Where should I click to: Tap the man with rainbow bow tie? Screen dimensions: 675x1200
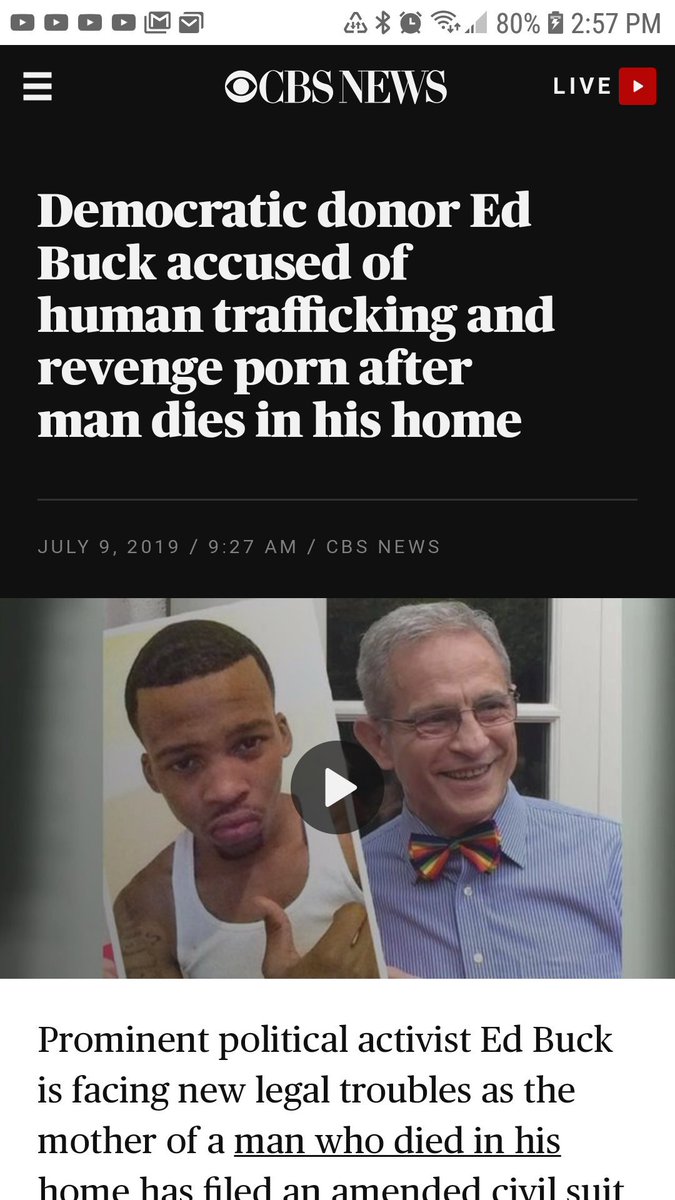pyautogui.click(x=490, y=788)
